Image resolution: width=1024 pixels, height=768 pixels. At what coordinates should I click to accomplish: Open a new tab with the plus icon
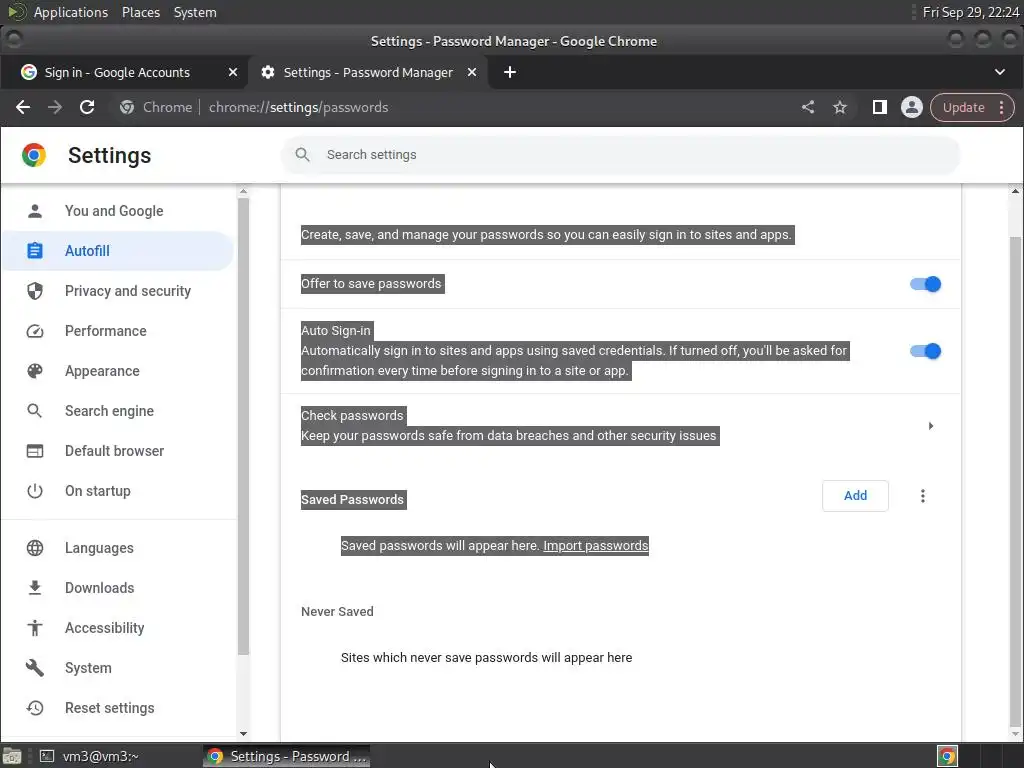coord(510,72)
